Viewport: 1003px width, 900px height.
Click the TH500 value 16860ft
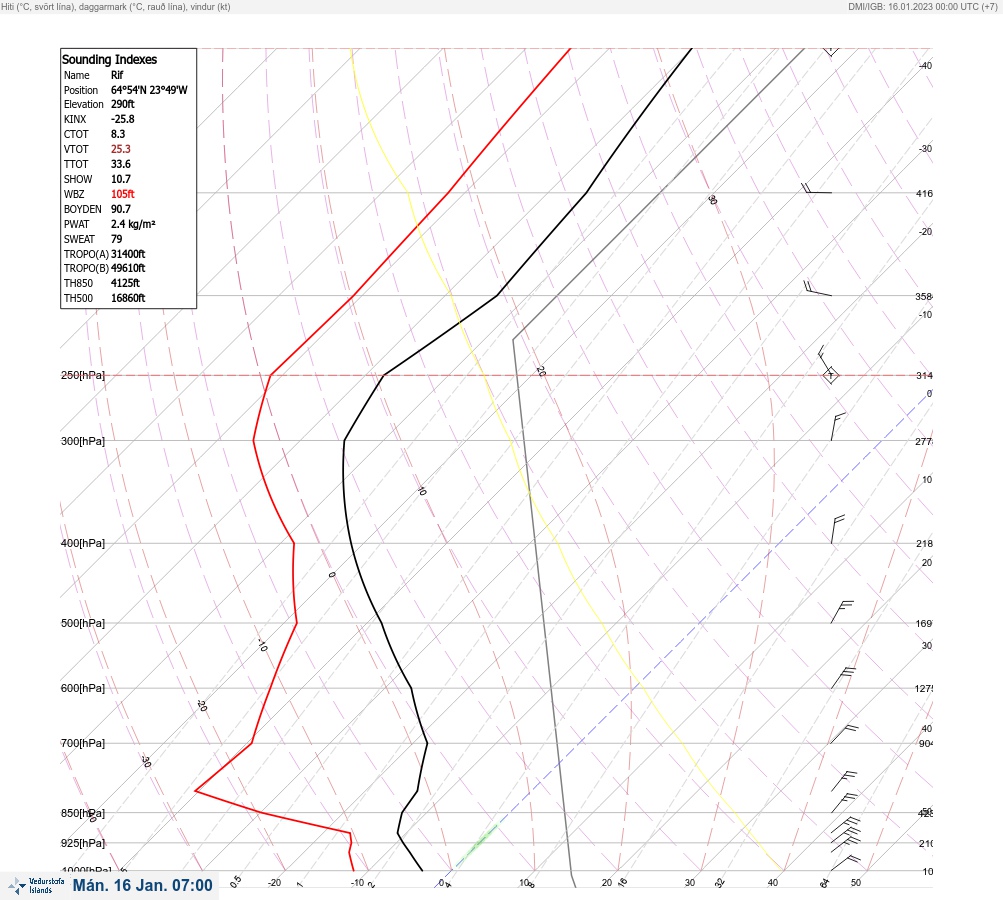point(128,298)
